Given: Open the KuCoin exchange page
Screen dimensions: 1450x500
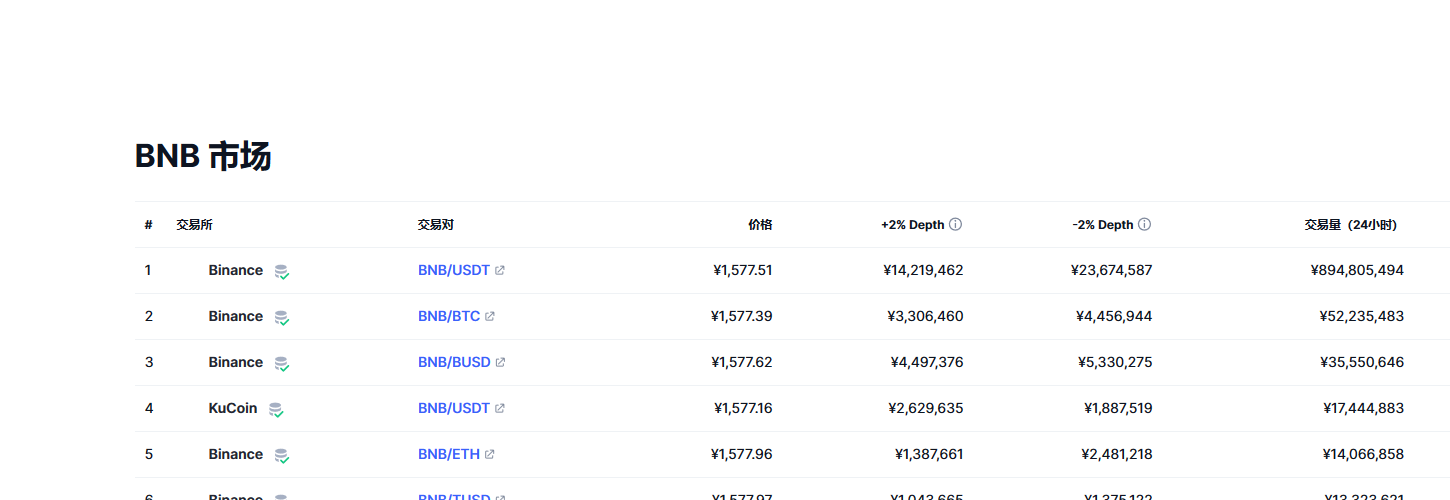Looking at the screenshot, I should (232, 408).
